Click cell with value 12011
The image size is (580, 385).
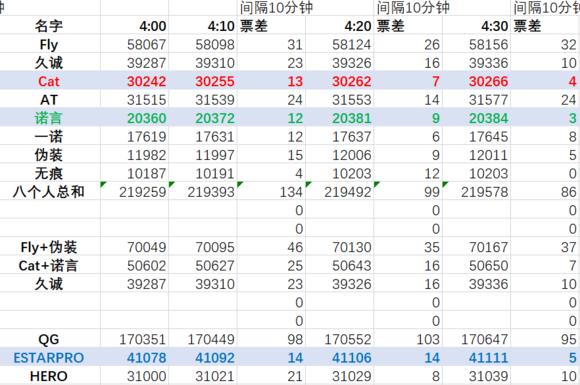point(476,155)
